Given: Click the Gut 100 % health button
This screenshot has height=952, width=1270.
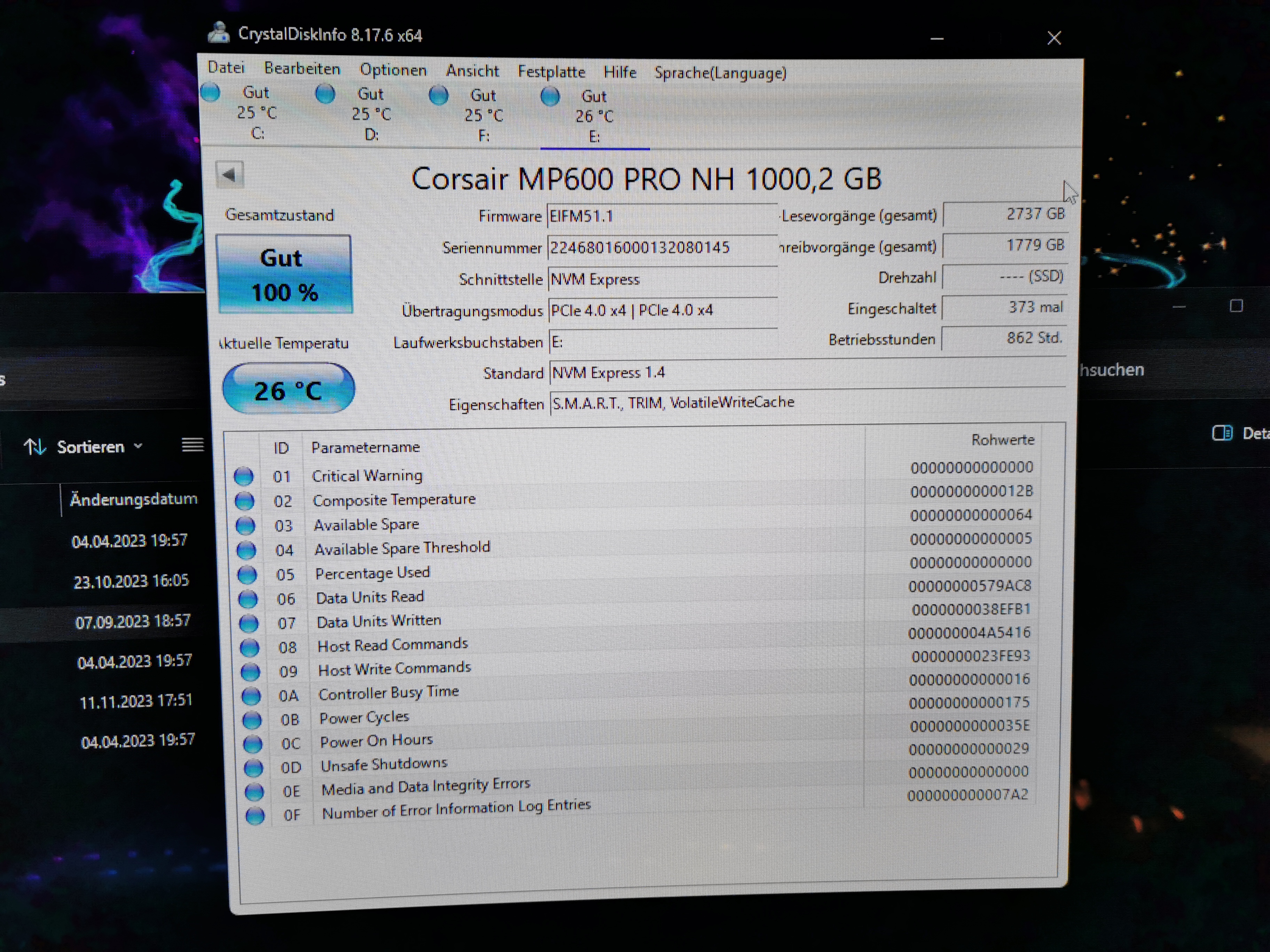Looking at the screenshot, I should [285, 274].
